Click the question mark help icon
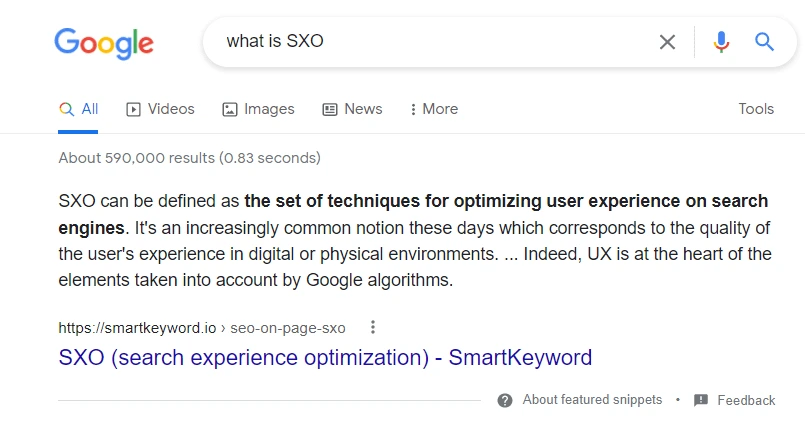This screenshot has height=424, width=805. (505, 400)
